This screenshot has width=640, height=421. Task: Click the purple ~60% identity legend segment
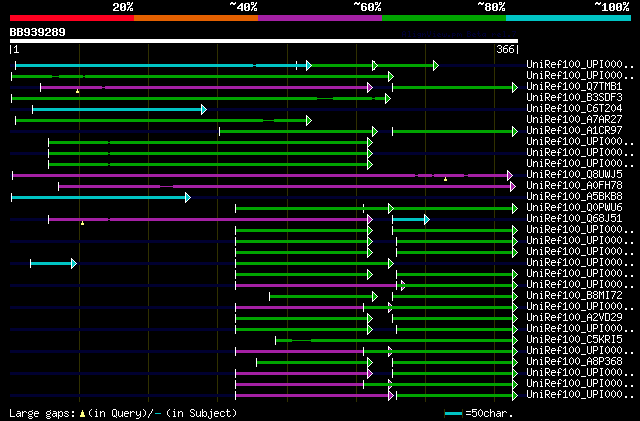[x=320, y=18]
